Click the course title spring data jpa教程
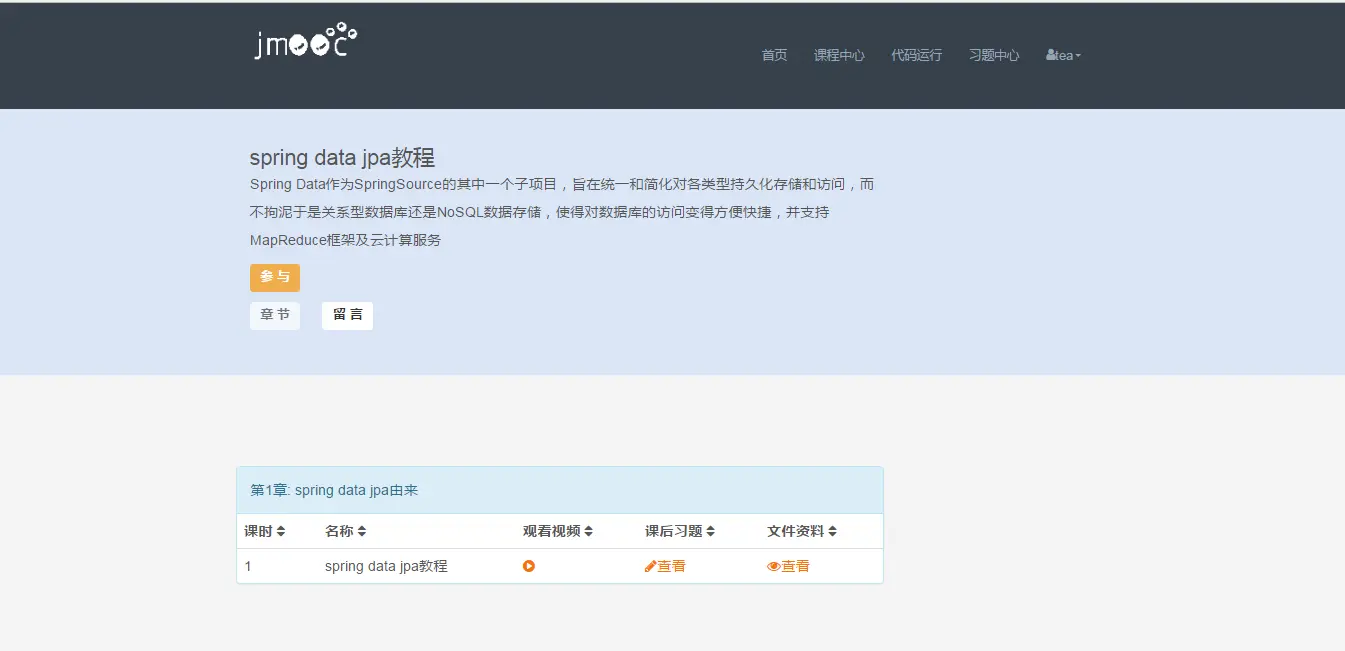Image resolution: width=1345 pixels, height=651 pixels. (342, 158)
